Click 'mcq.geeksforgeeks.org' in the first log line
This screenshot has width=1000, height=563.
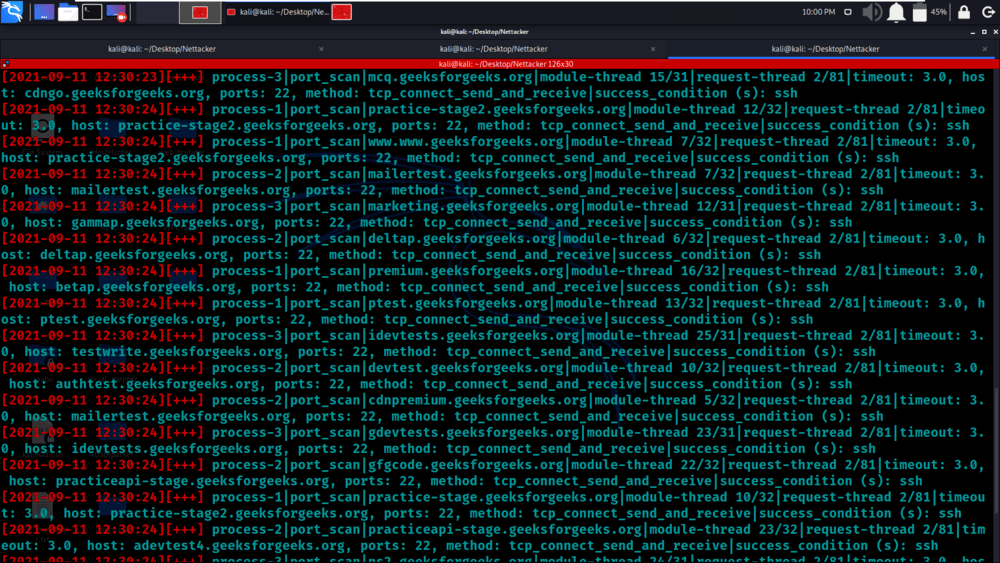pos(450,77)
